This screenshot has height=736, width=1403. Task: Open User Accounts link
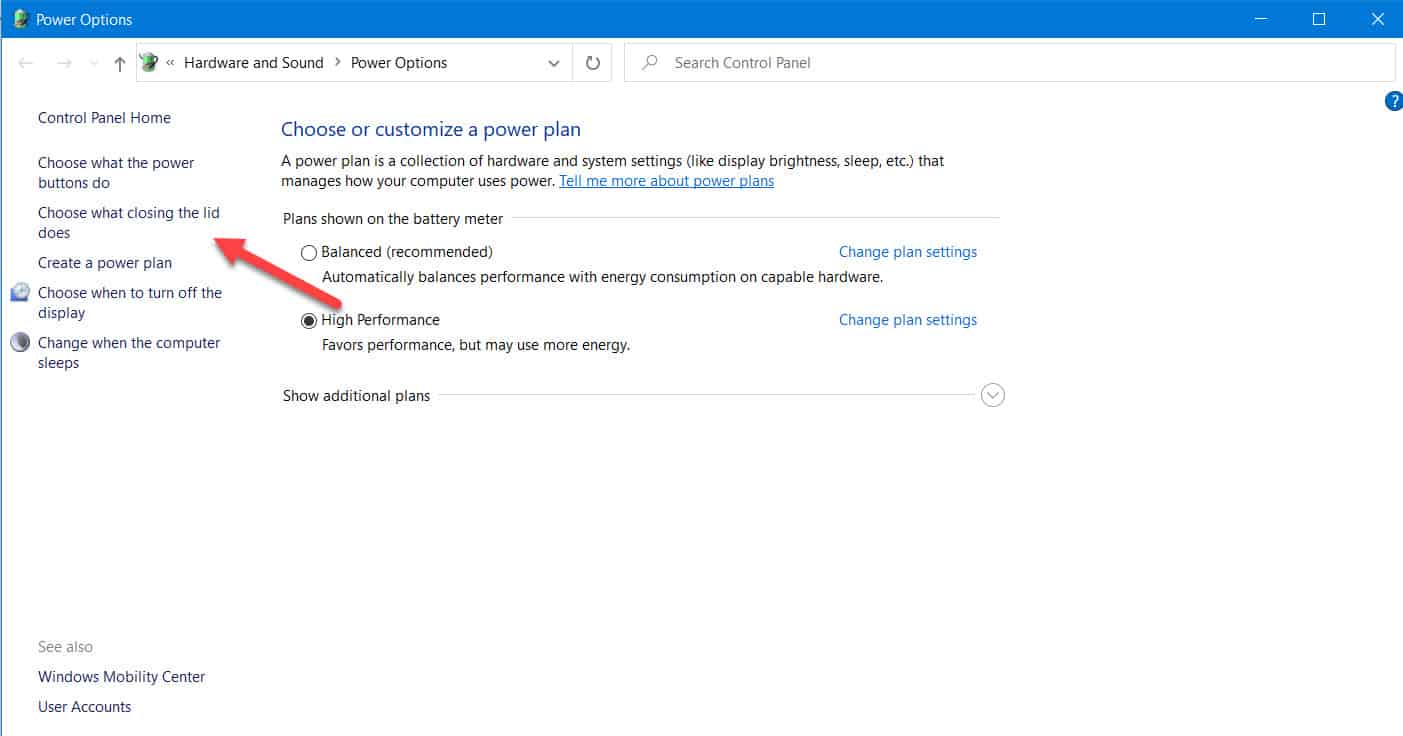(84, 707)
